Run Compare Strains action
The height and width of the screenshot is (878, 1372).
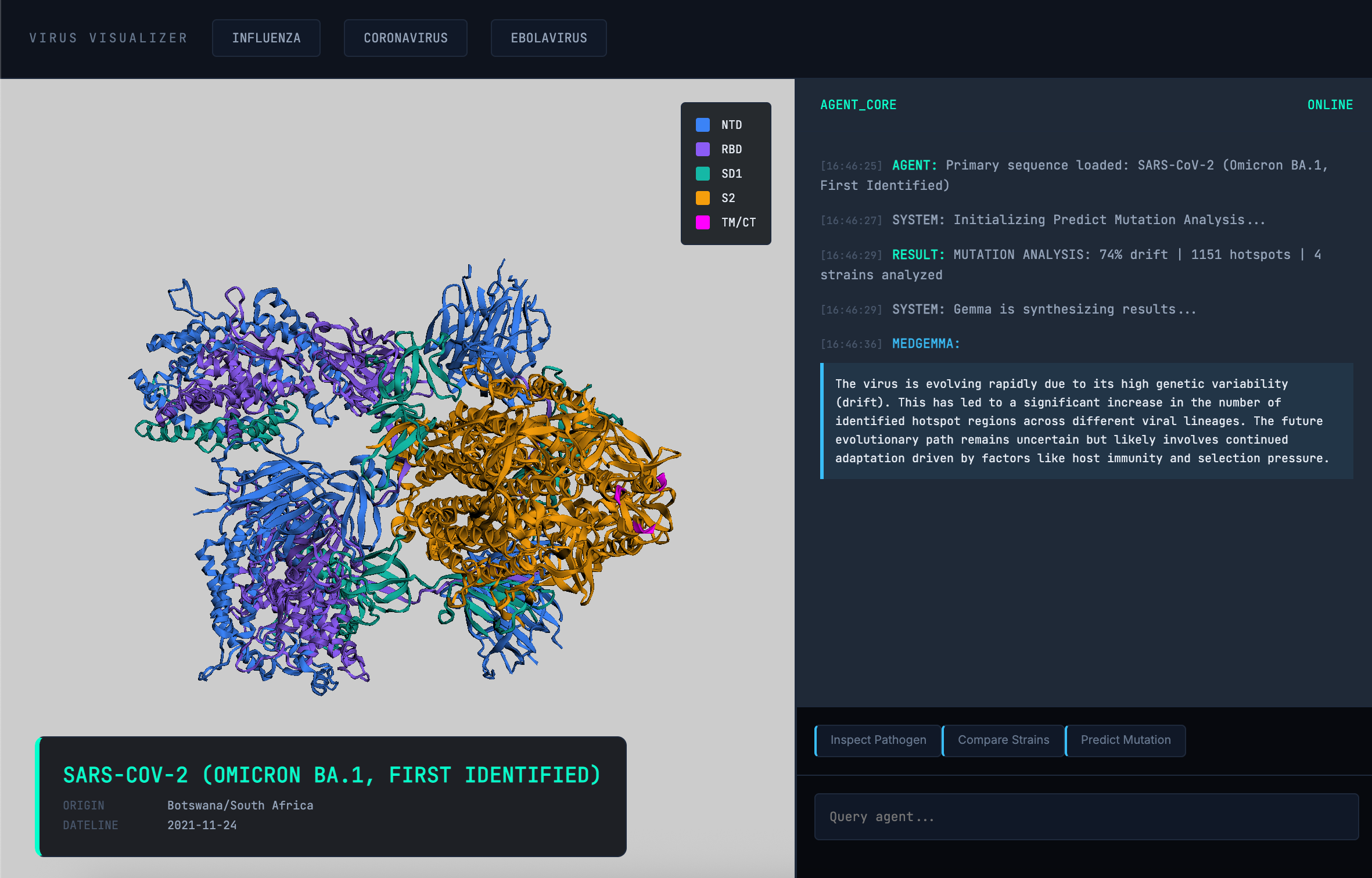[1003, 740]
